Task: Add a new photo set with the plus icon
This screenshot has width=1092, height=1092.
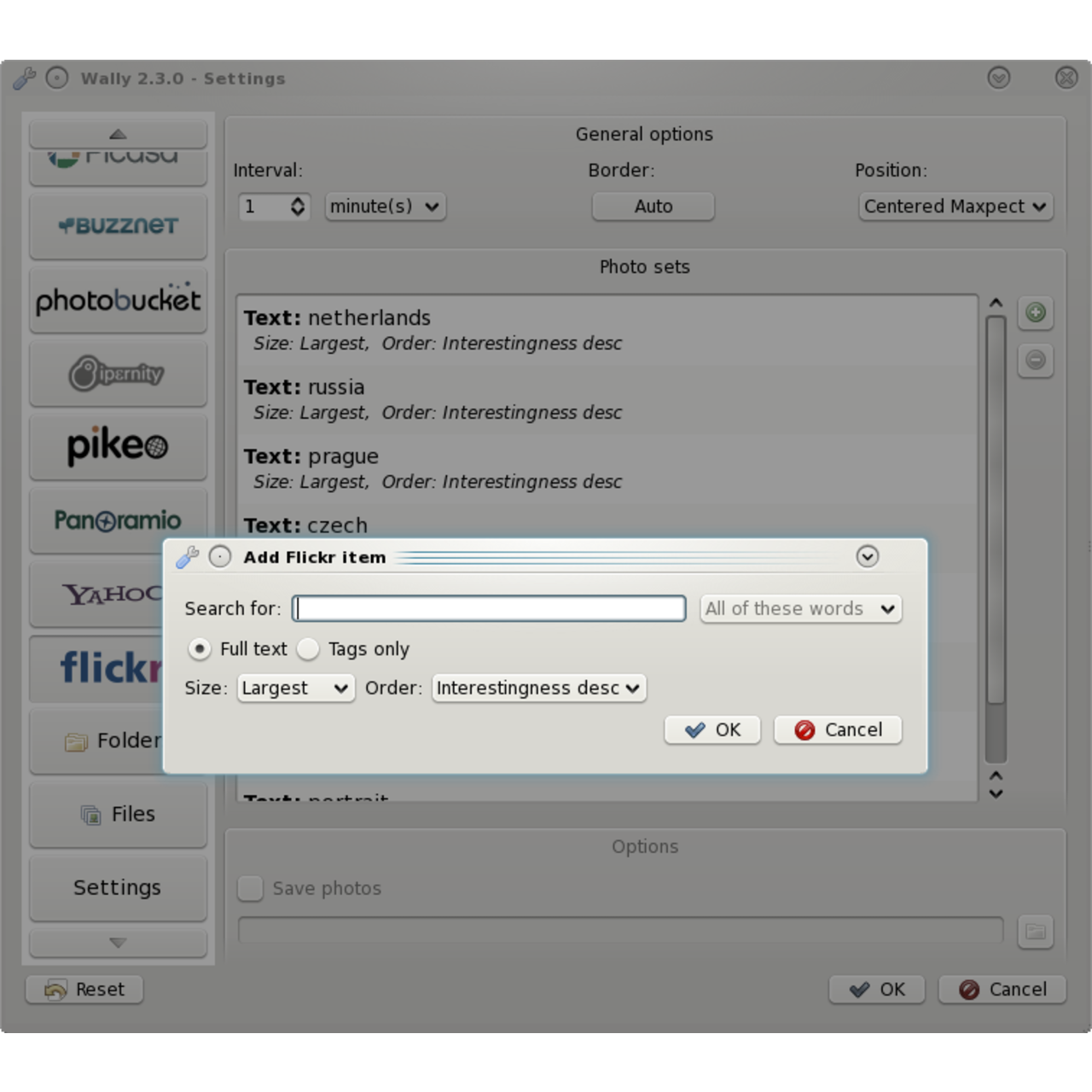Action: [1035, 313]
